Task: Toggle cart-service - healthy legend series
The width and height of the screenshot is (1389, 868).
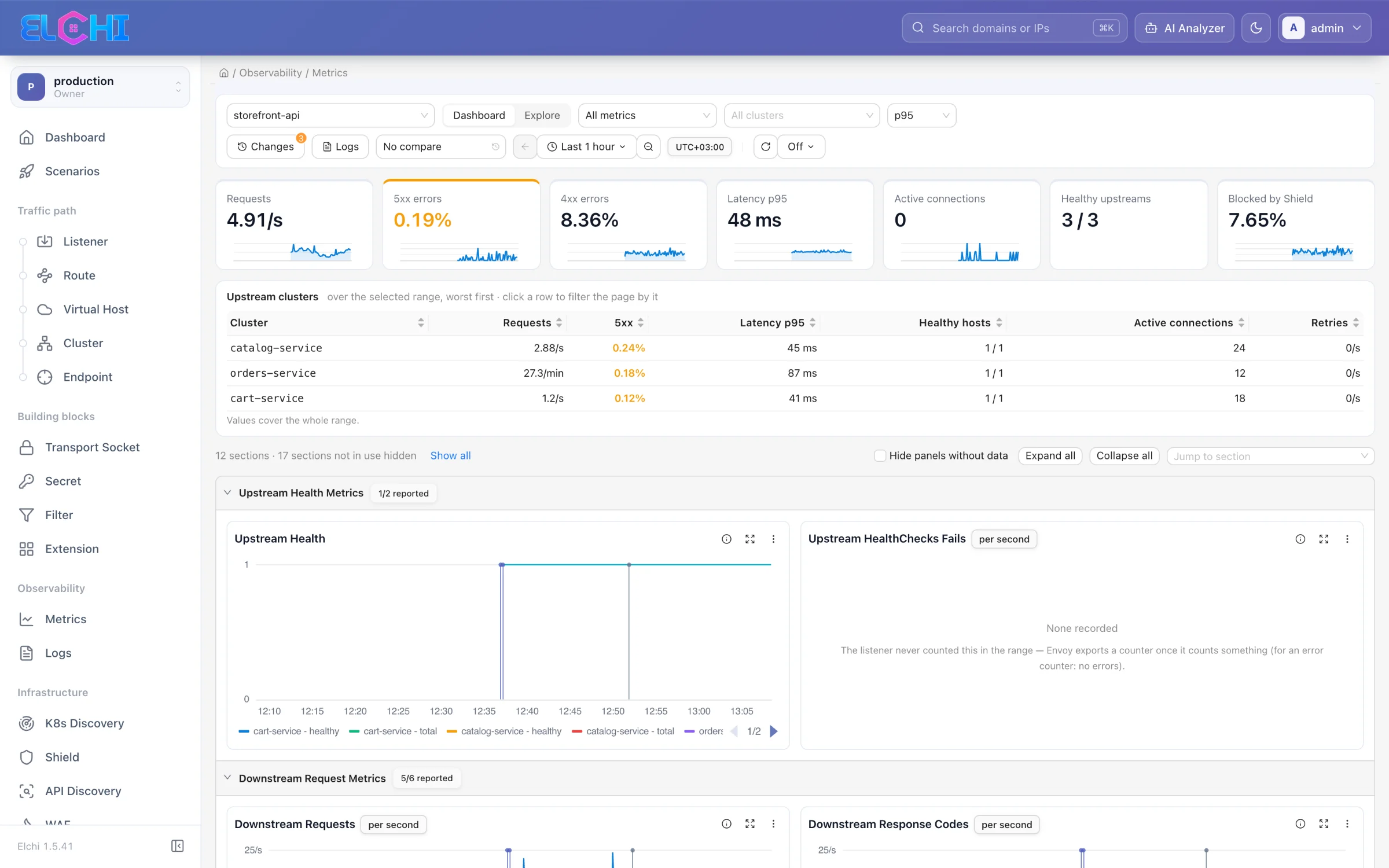Action: tap(289, 731)
